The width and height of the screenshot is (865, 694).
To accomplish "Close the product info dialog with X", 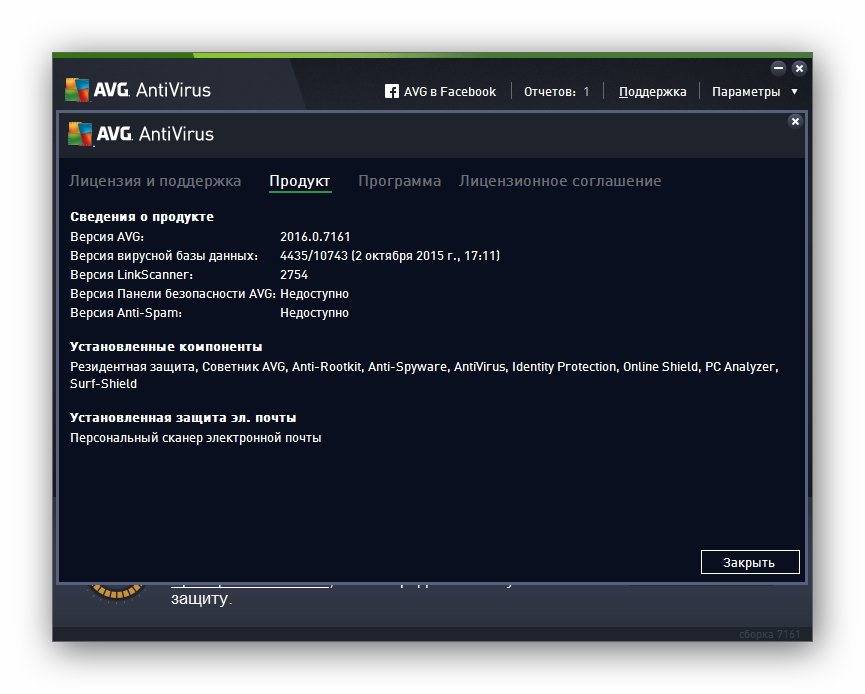I will (795, 121).
